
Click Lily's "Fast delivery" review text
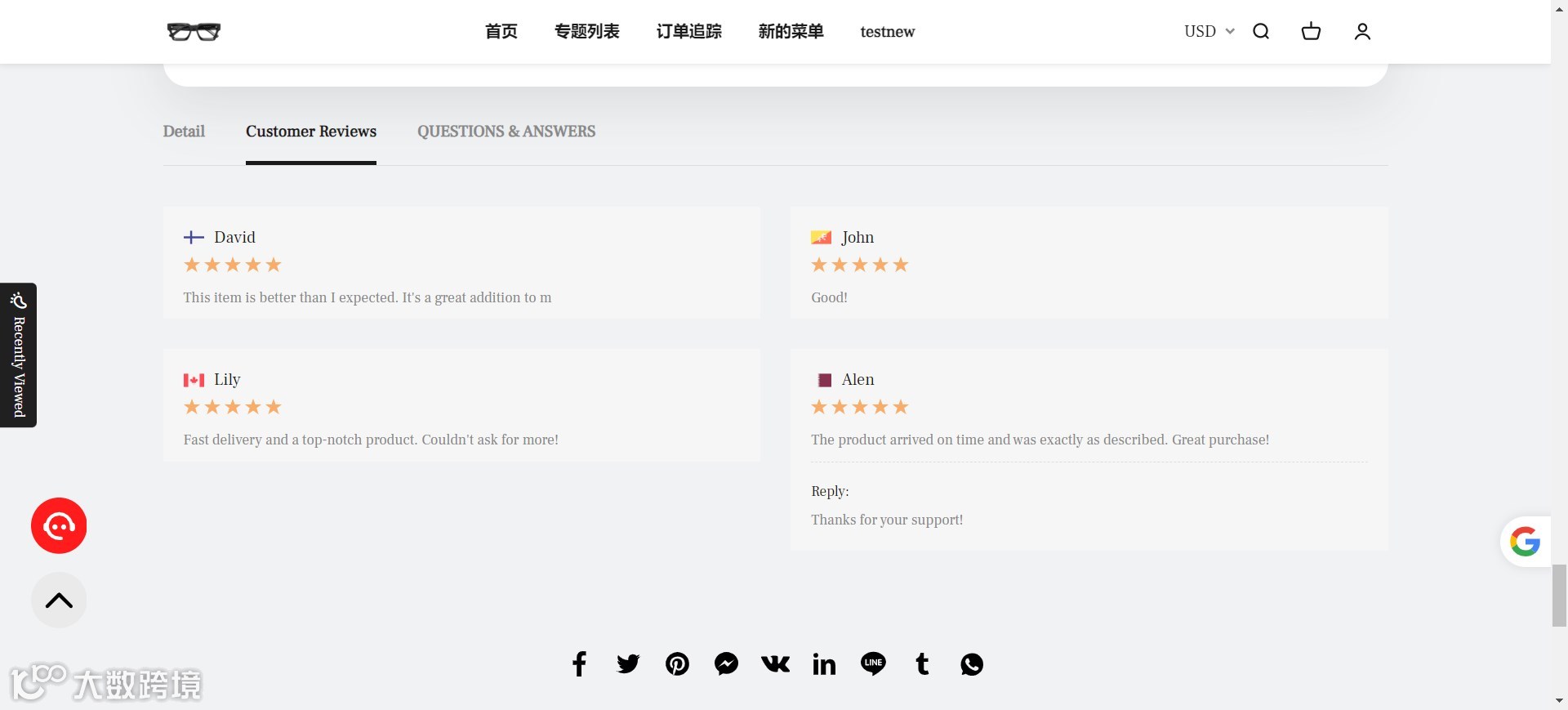(x=371, y=440)
